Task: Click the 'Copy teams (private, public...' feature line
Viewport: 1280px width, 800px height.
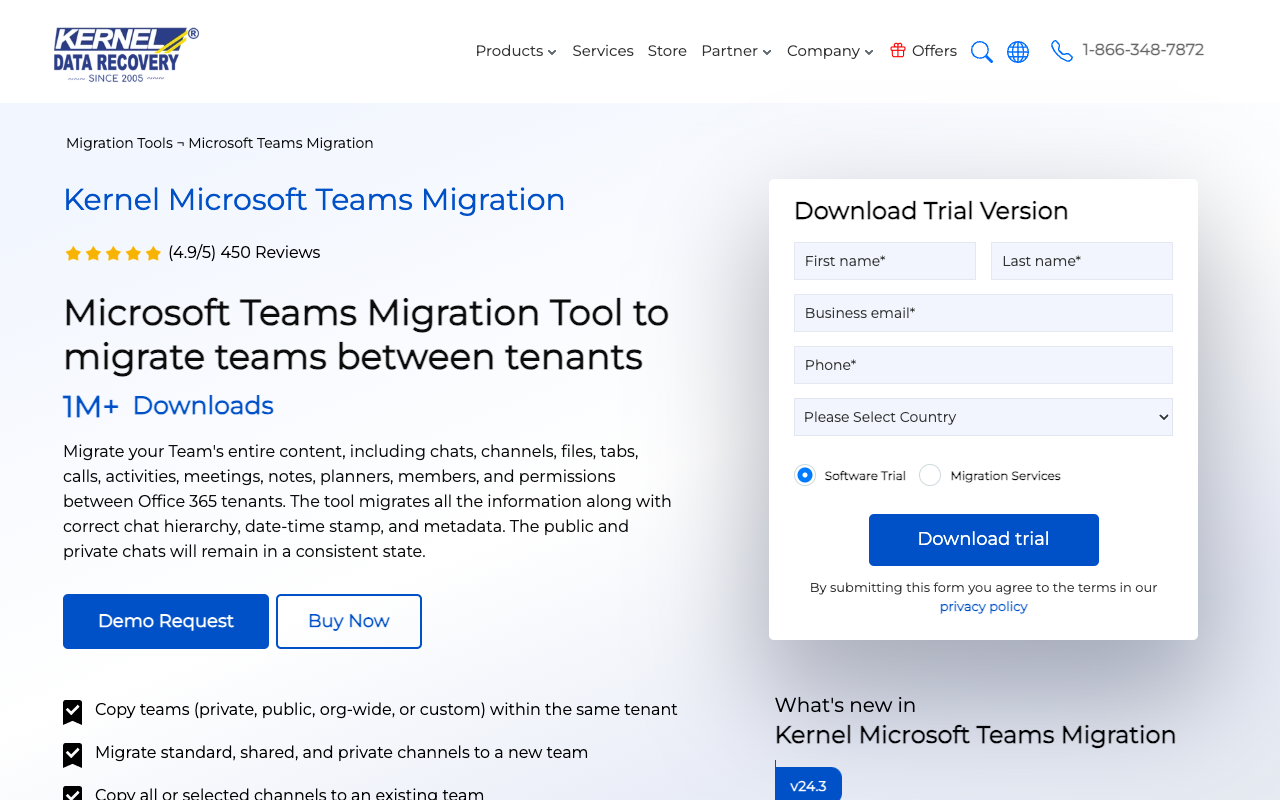Action: click(x=386, y=710)
